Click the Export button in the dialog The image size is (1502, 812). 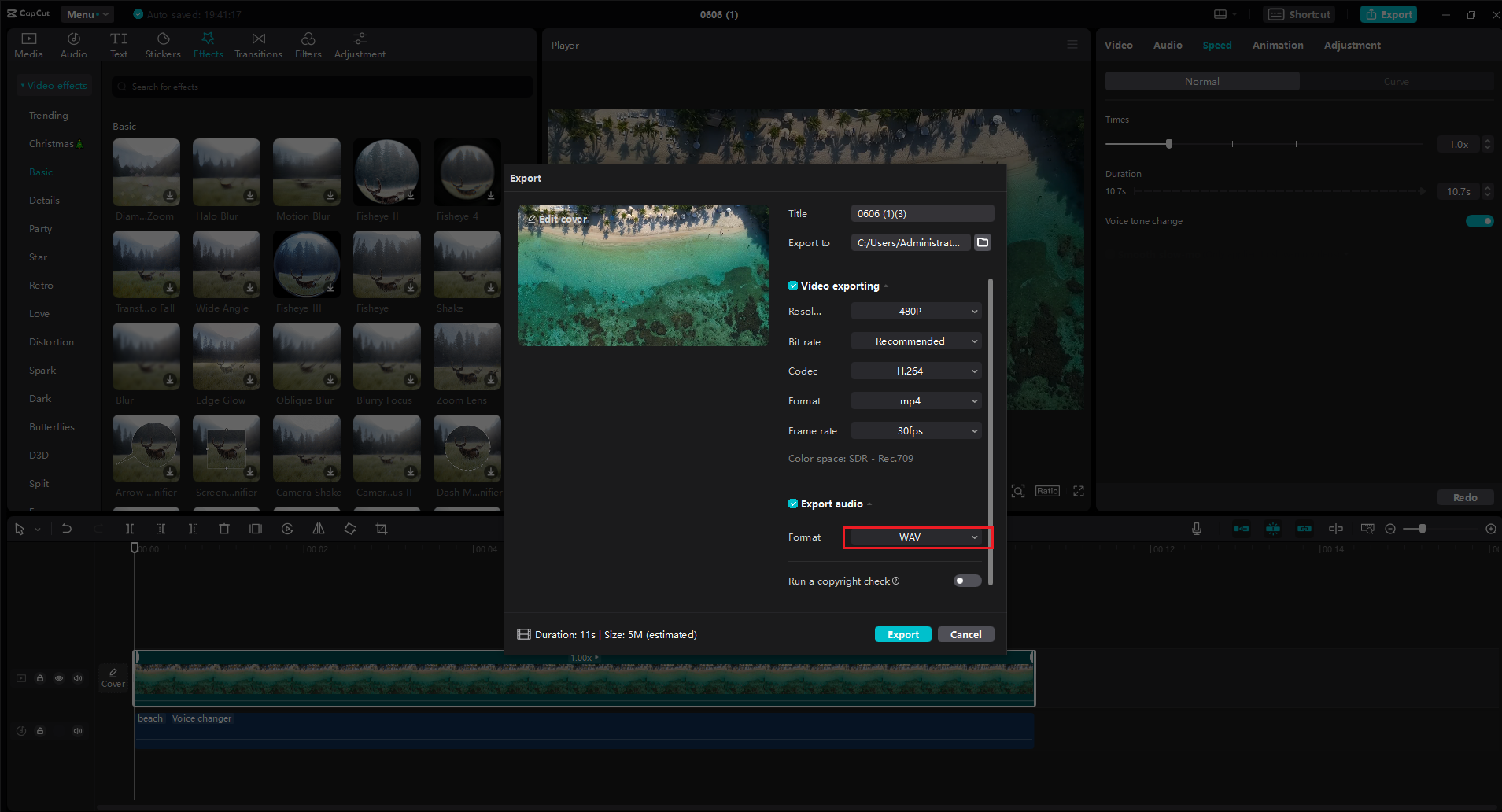pos(902,633)
